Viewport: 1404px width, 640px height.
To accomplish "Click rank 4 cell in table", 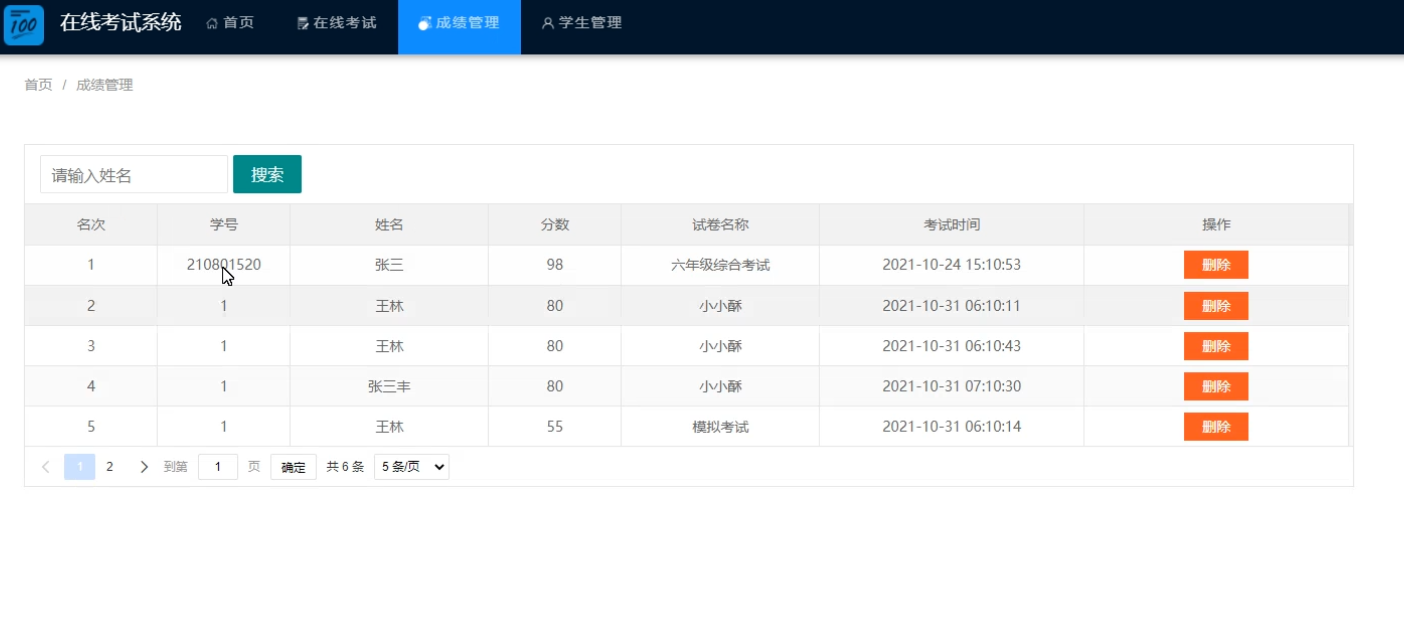I will [x=91, y=386].
